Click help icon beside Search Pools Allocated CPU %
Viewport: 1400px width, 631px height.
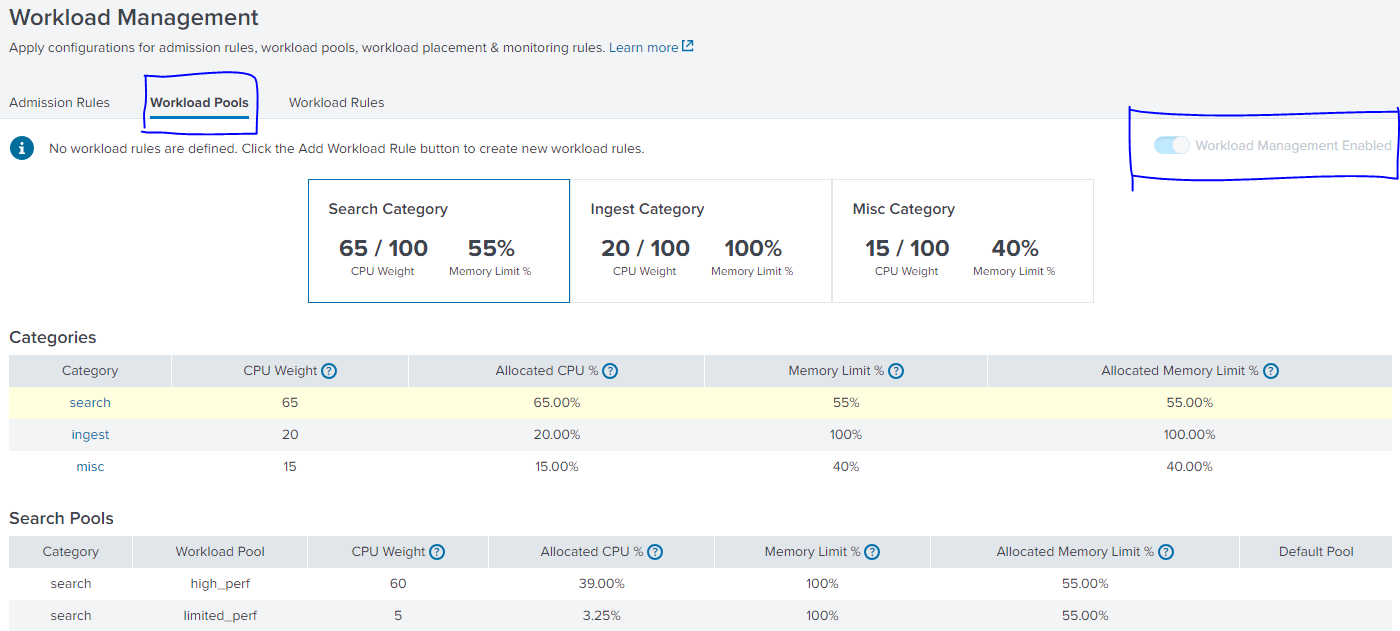(653, 552)
